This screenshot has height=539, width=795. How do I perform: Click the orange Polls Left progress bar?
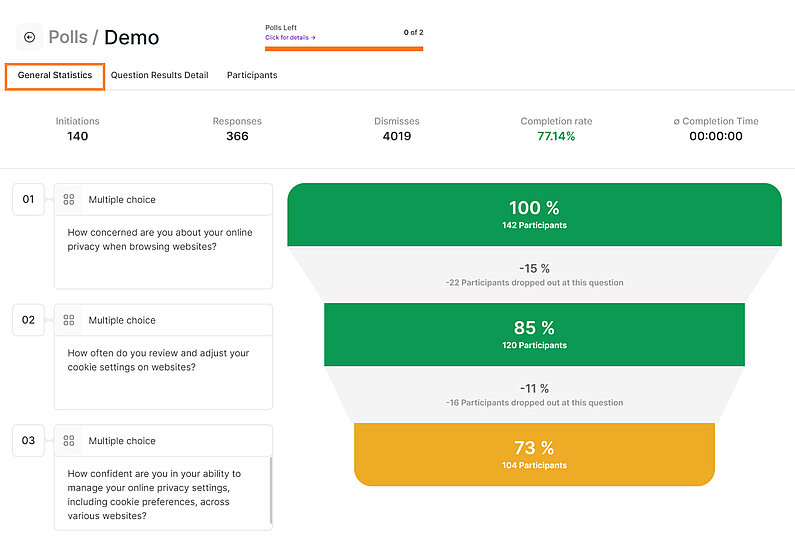pos(343,47)
